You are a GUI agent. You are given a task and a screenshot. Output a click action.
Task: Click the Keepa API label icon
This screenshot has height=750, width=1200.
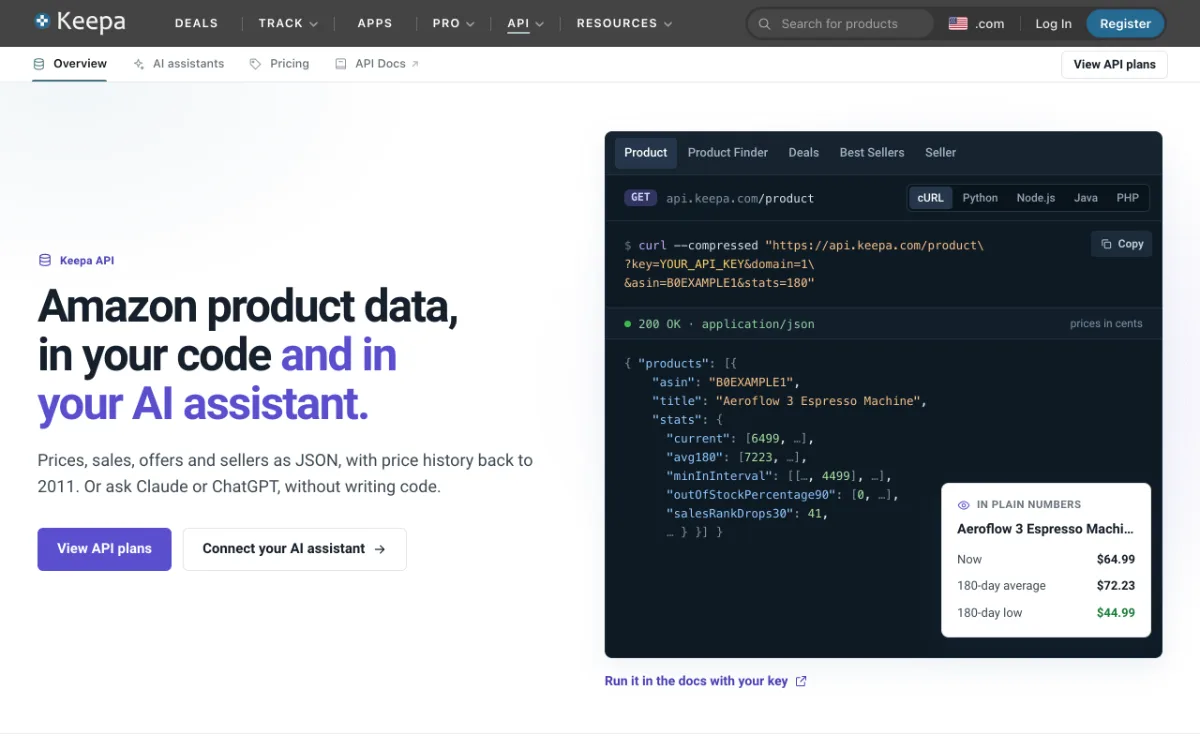click(x=44, y=260)
